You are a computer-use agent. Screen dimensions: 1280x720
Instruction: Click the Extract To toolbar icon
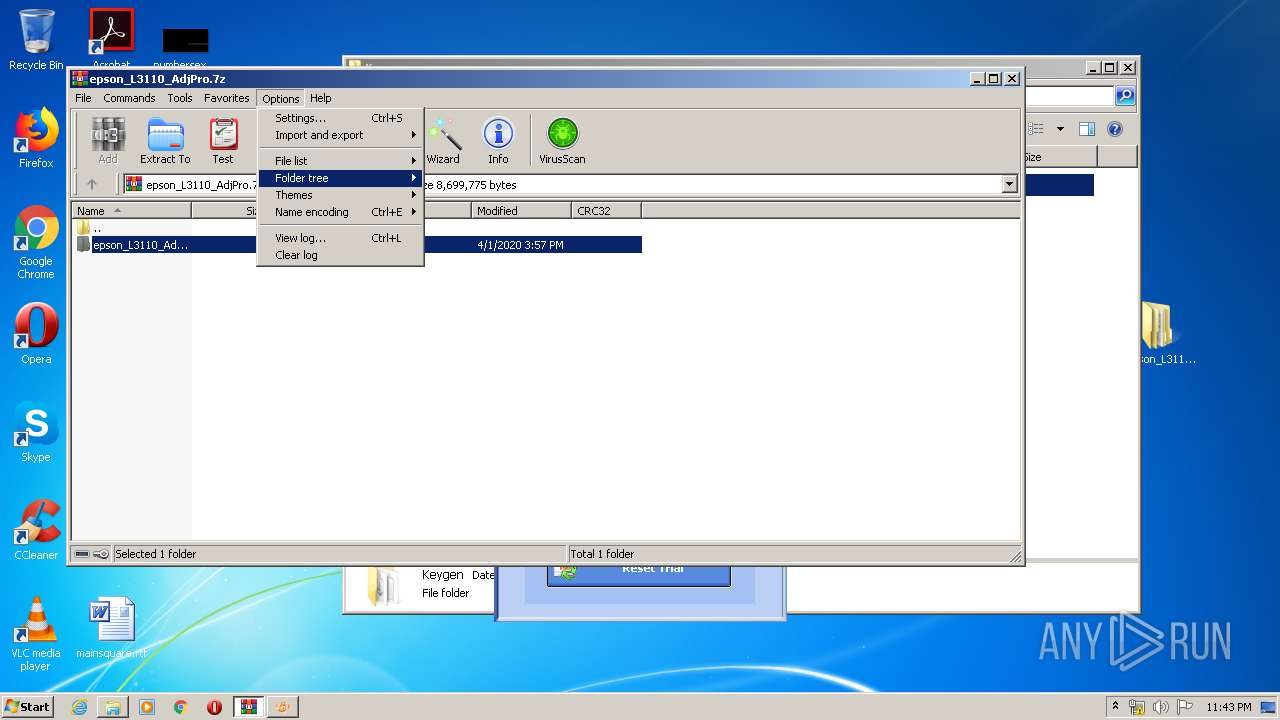click(x=165, y=140)
